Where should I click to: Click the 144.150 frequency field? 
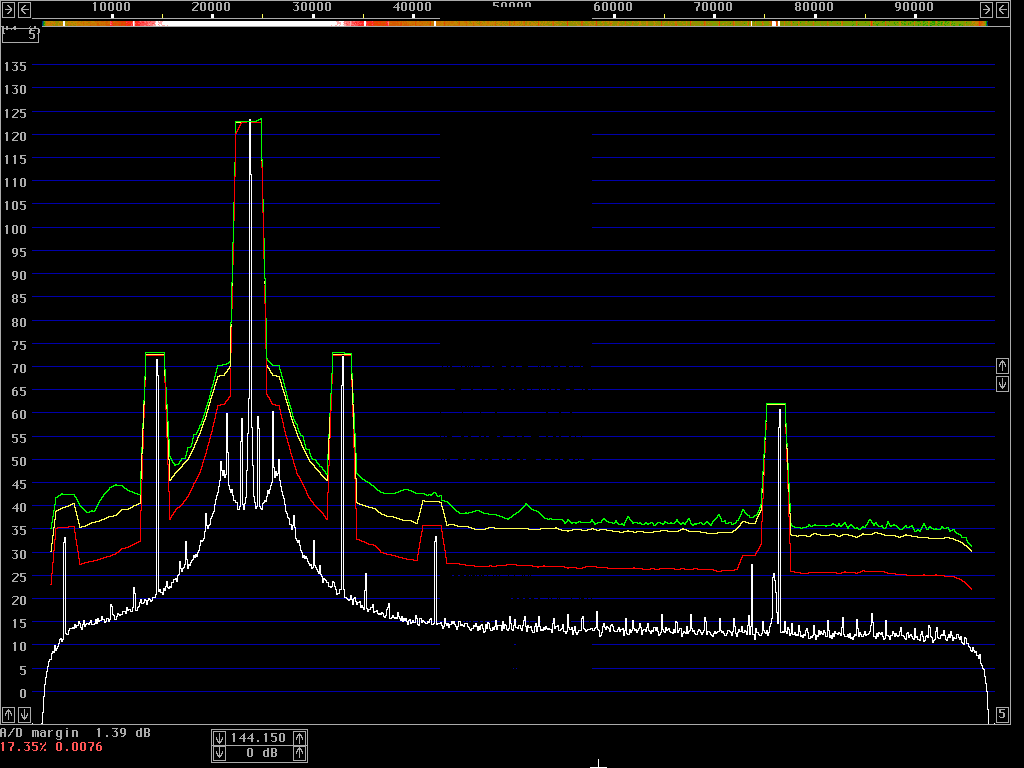click(x=259, y=738)
